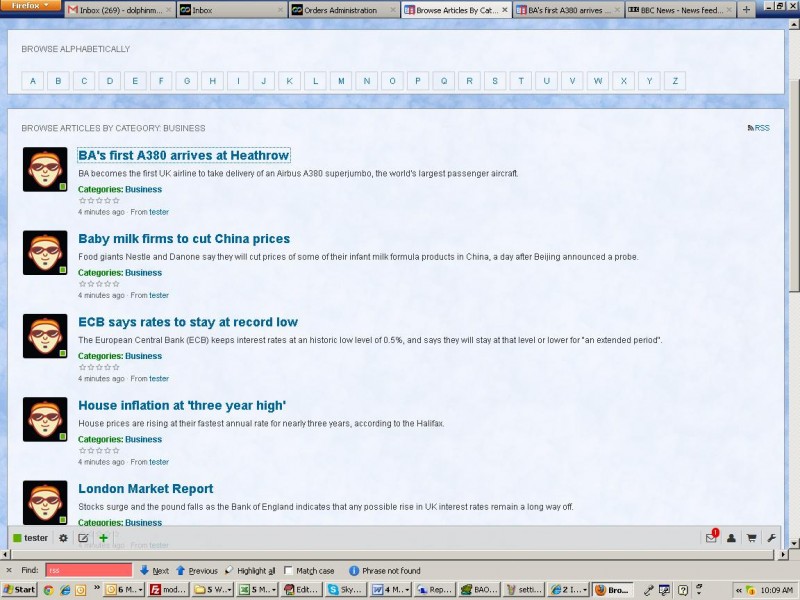
Task: Close the Find bar
Action: pos(9,570)
